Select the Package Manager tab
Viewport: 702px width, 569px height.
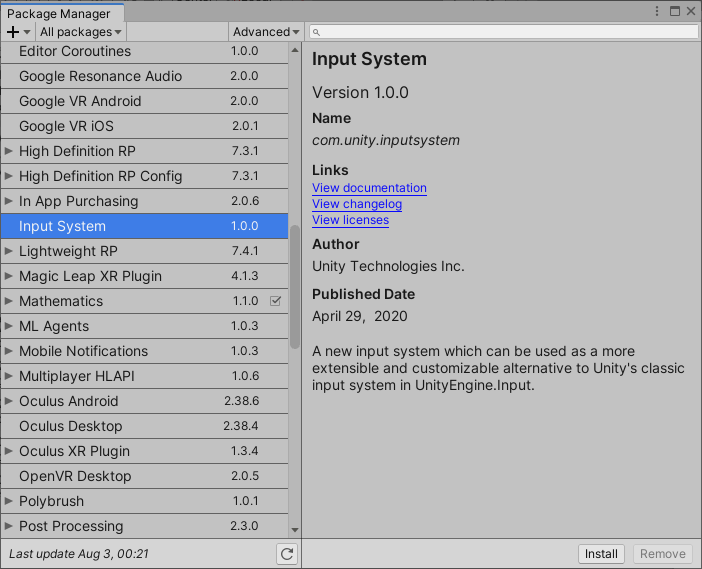tap(62, 13)
